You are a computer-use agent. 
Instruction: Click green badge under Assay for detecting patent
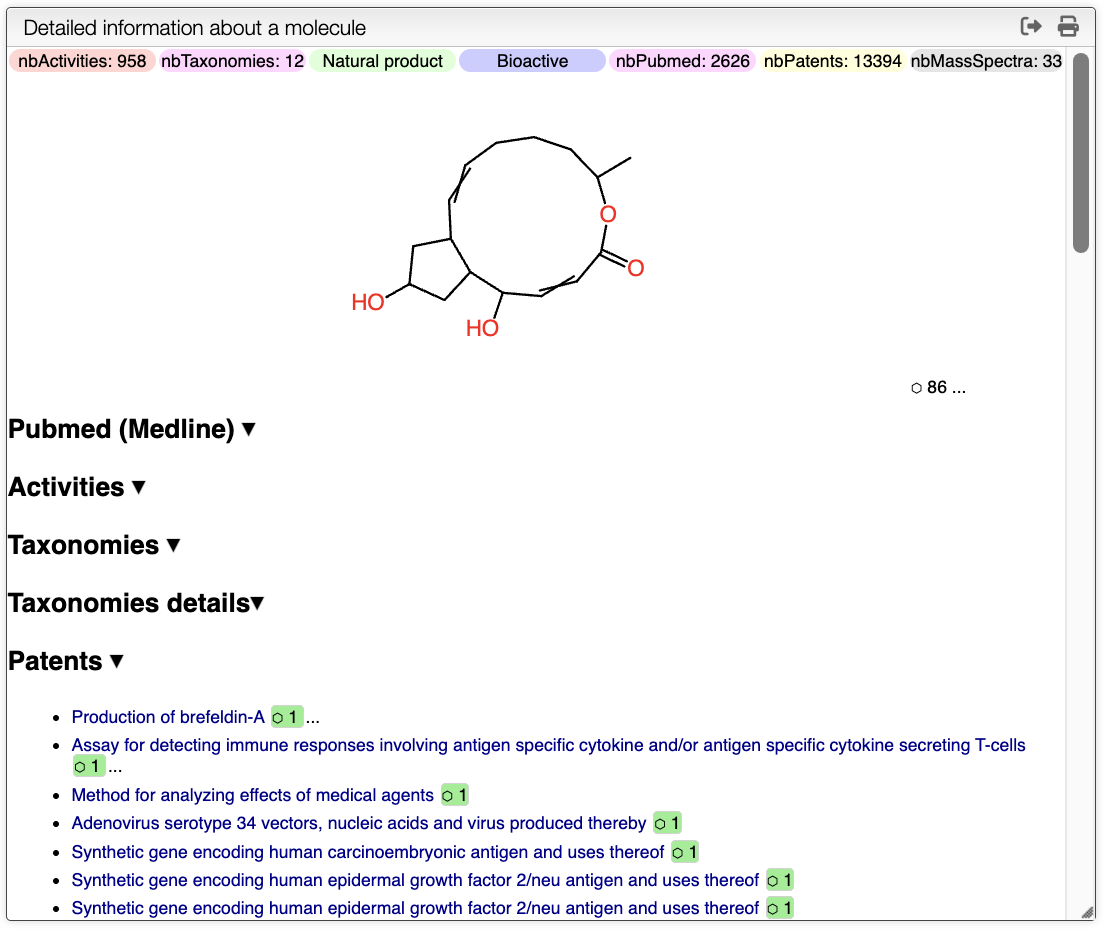[89, 766]
